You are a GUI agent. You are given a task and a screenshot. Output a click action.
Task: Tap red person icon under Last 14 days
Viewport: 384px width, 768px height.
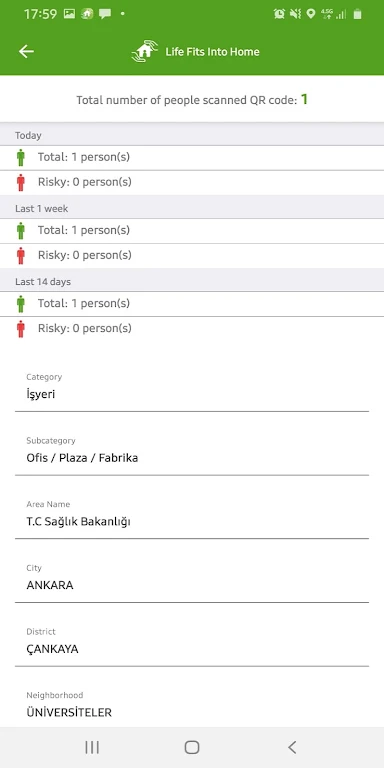coord(21,329)
